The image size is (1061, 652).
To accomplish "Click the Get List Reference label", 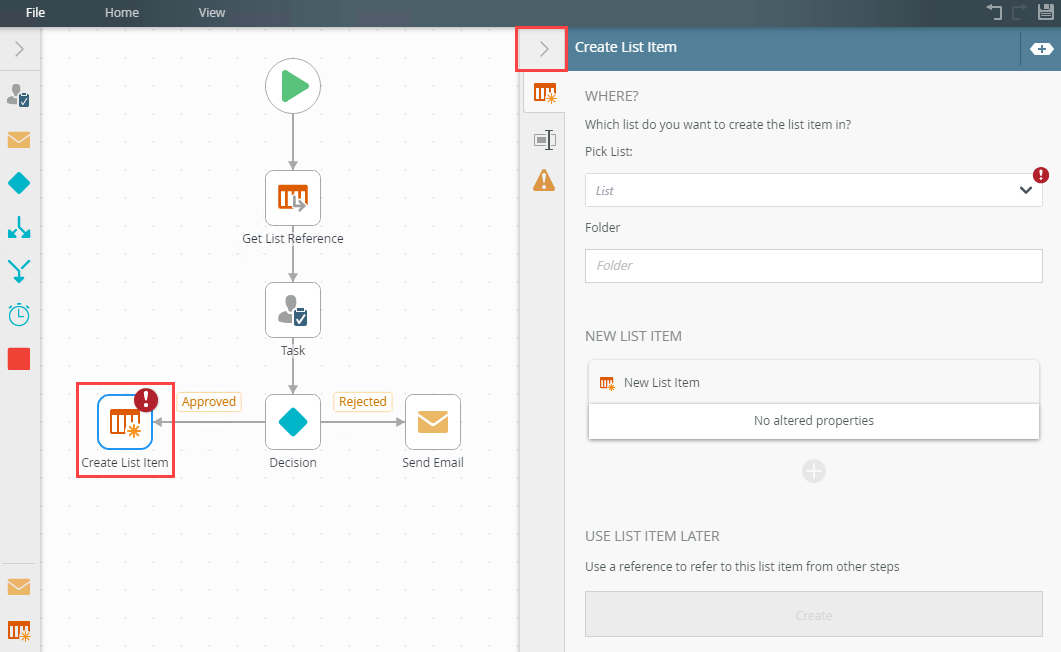I will (x=293, y=239).
